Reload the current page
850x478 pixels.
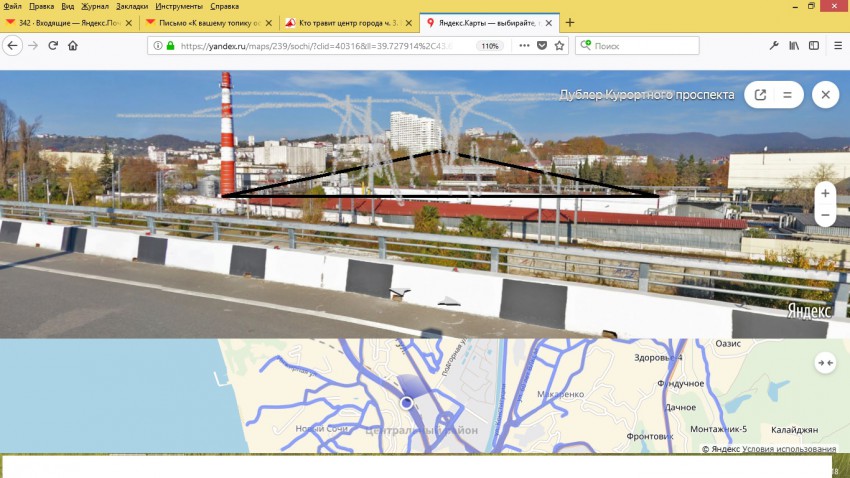pos(52,46)
